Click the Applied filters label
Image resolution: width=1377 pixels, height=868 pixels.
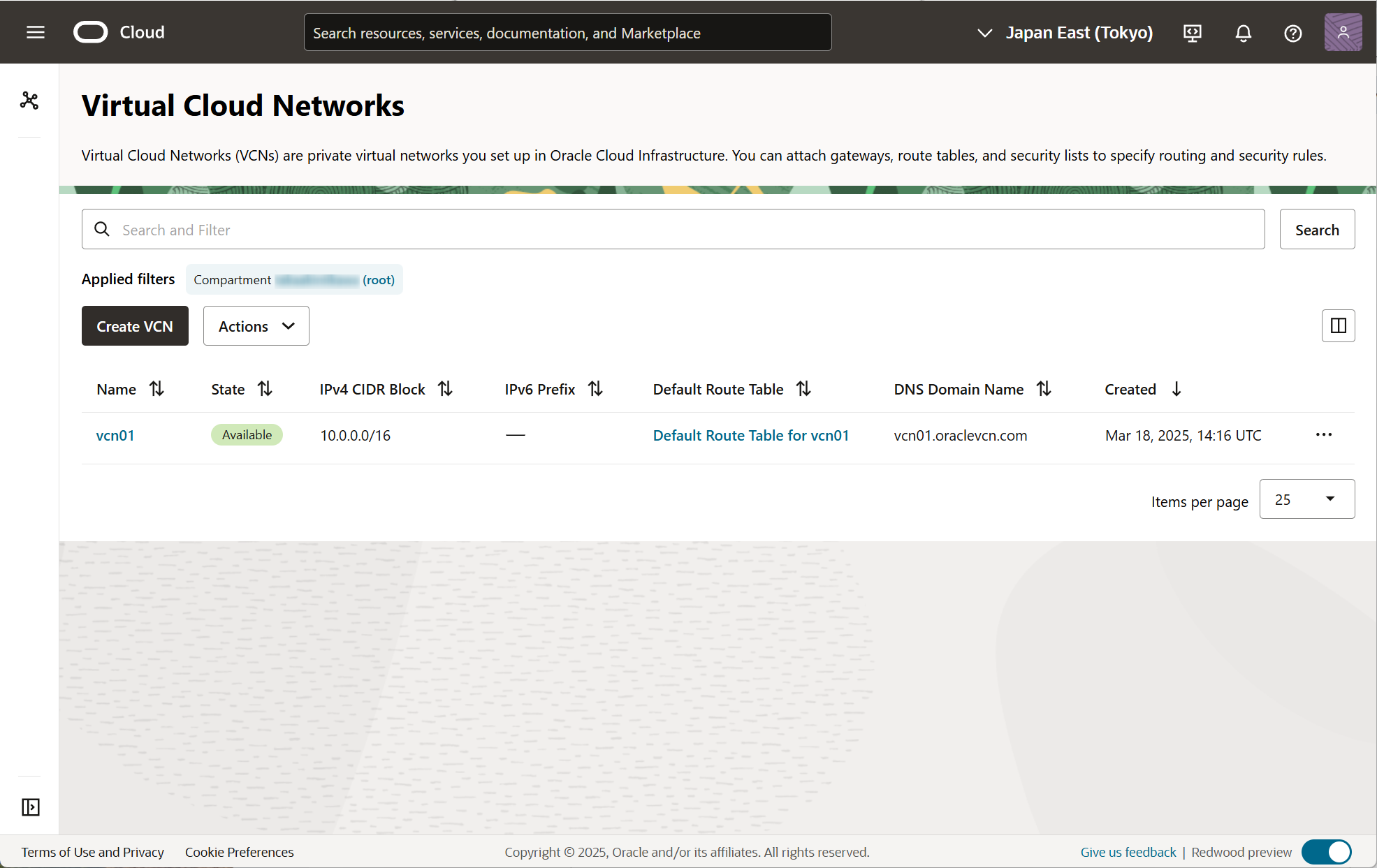(129, 279)
